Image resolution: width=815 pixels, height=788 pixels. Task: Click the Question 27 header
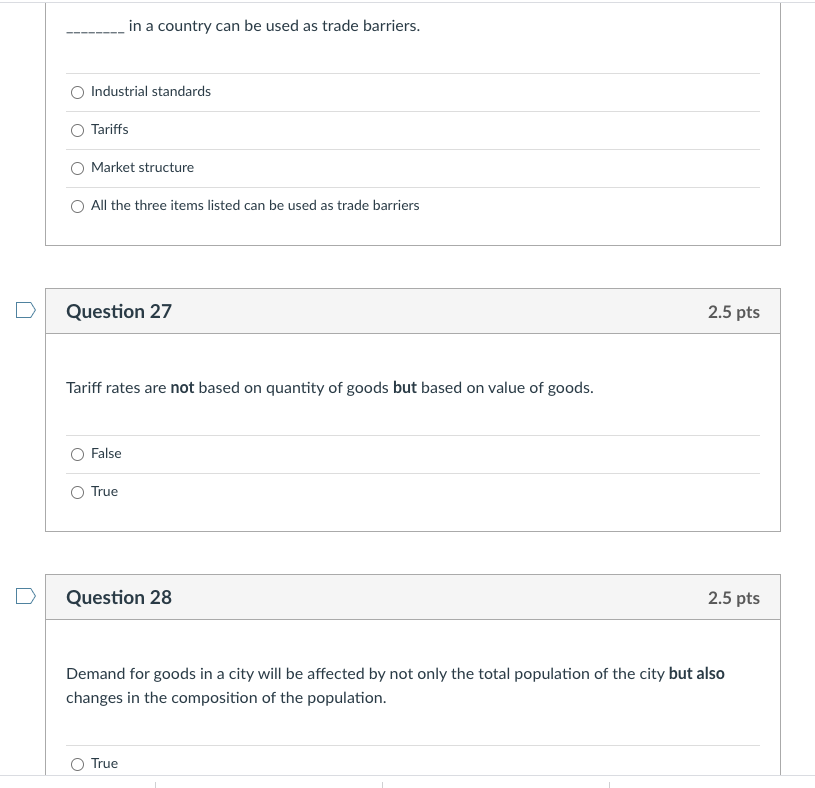pos(119,311)
